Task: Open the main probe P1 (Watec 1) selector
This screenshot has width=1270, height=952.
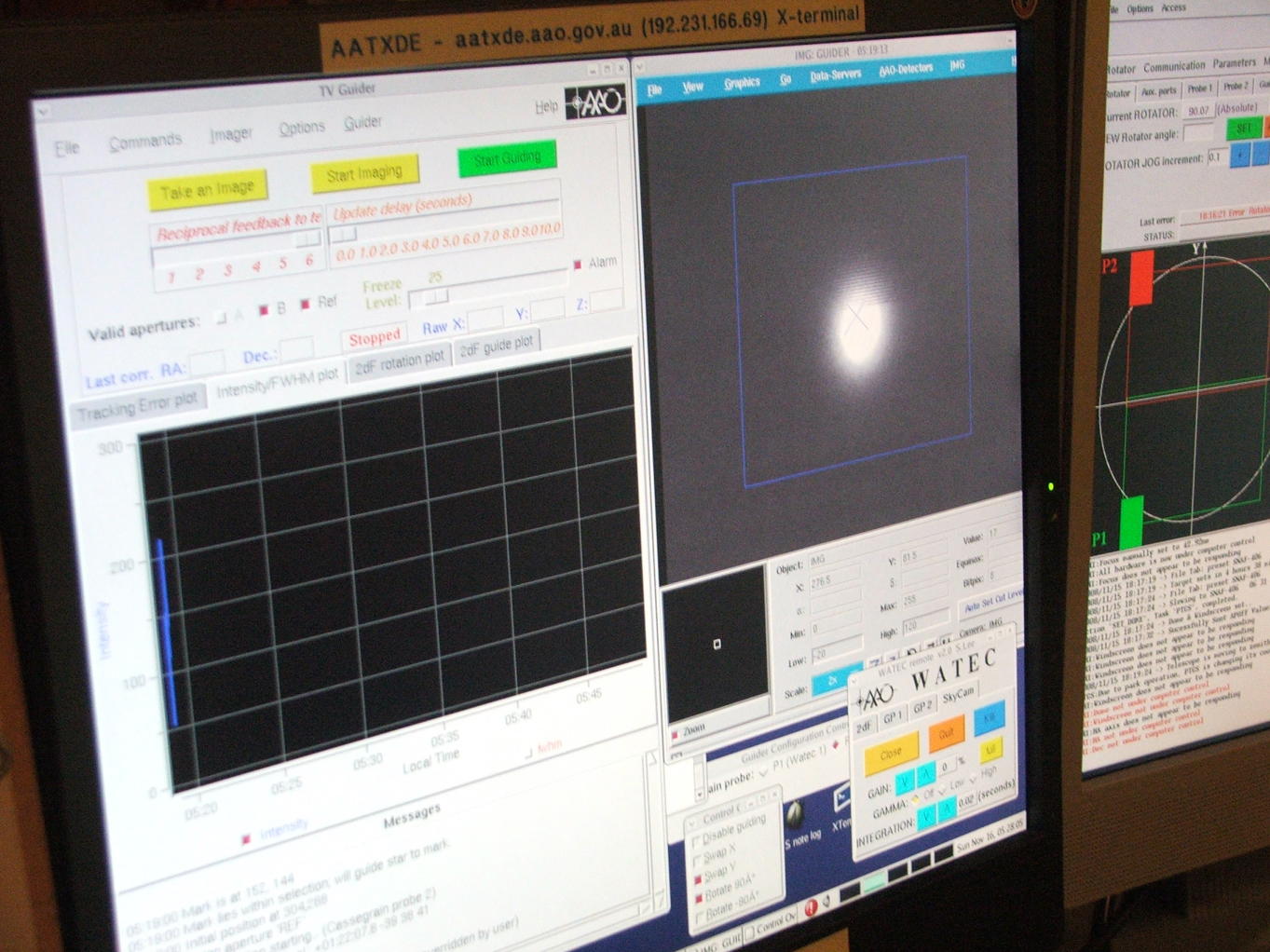Action: pos(765,772)
